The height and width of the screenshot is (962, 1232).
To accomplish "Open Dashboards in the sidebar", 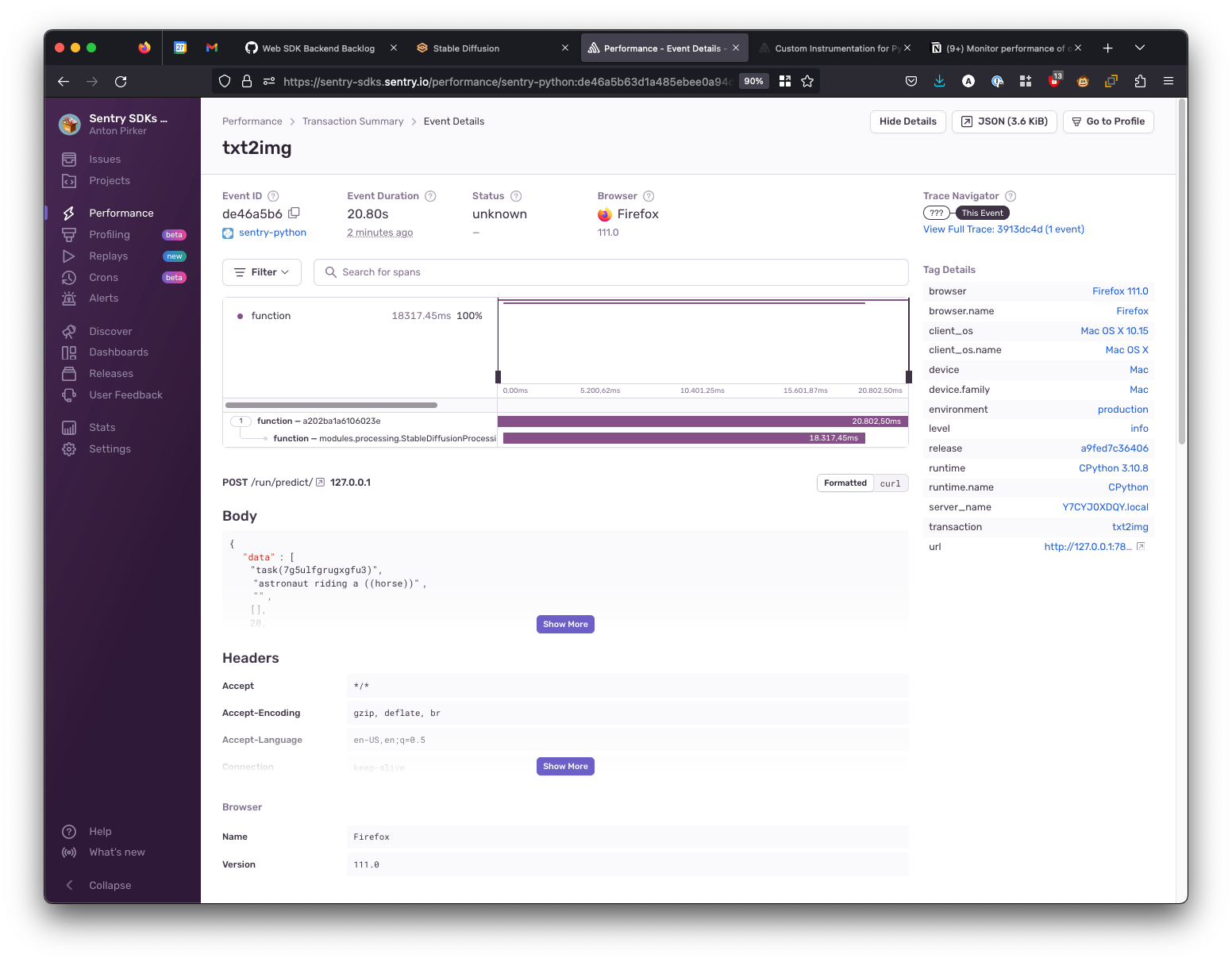I will pyautogui.click(x=119, y=352).
